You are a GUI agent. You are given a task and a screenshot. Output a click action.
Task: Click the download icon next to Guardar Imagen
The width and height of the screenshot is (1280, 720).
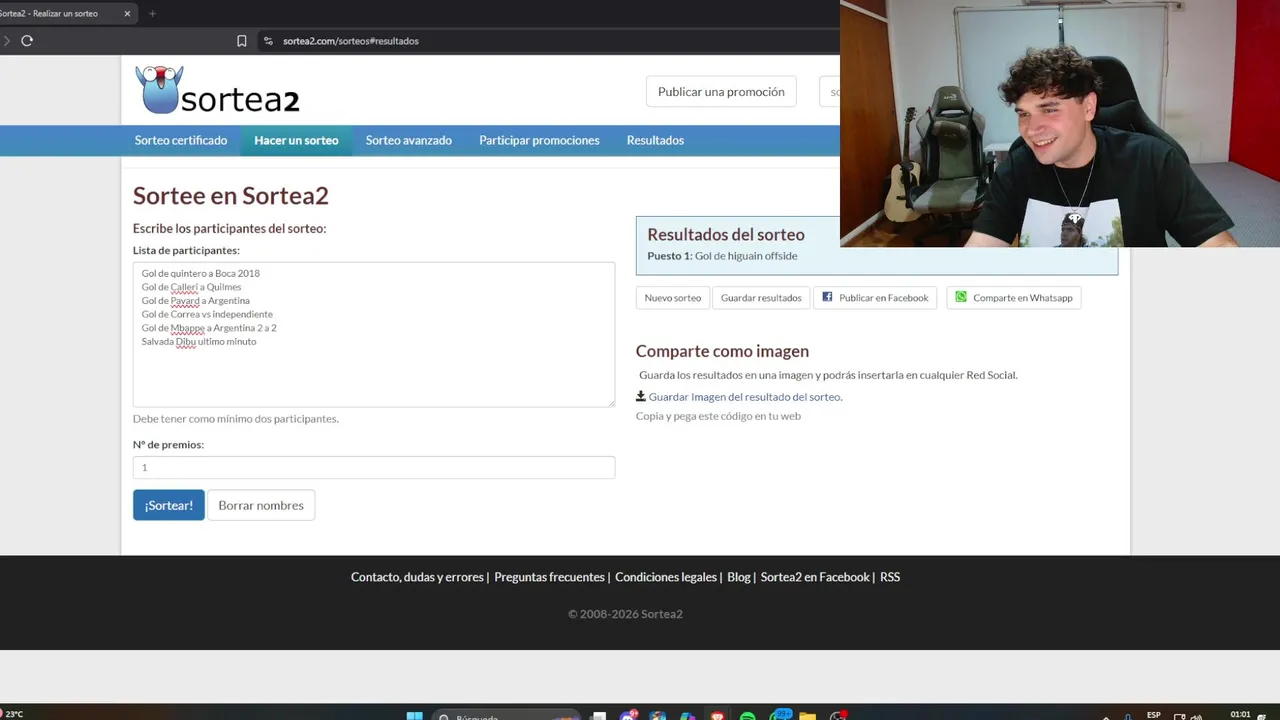point(641,396)
